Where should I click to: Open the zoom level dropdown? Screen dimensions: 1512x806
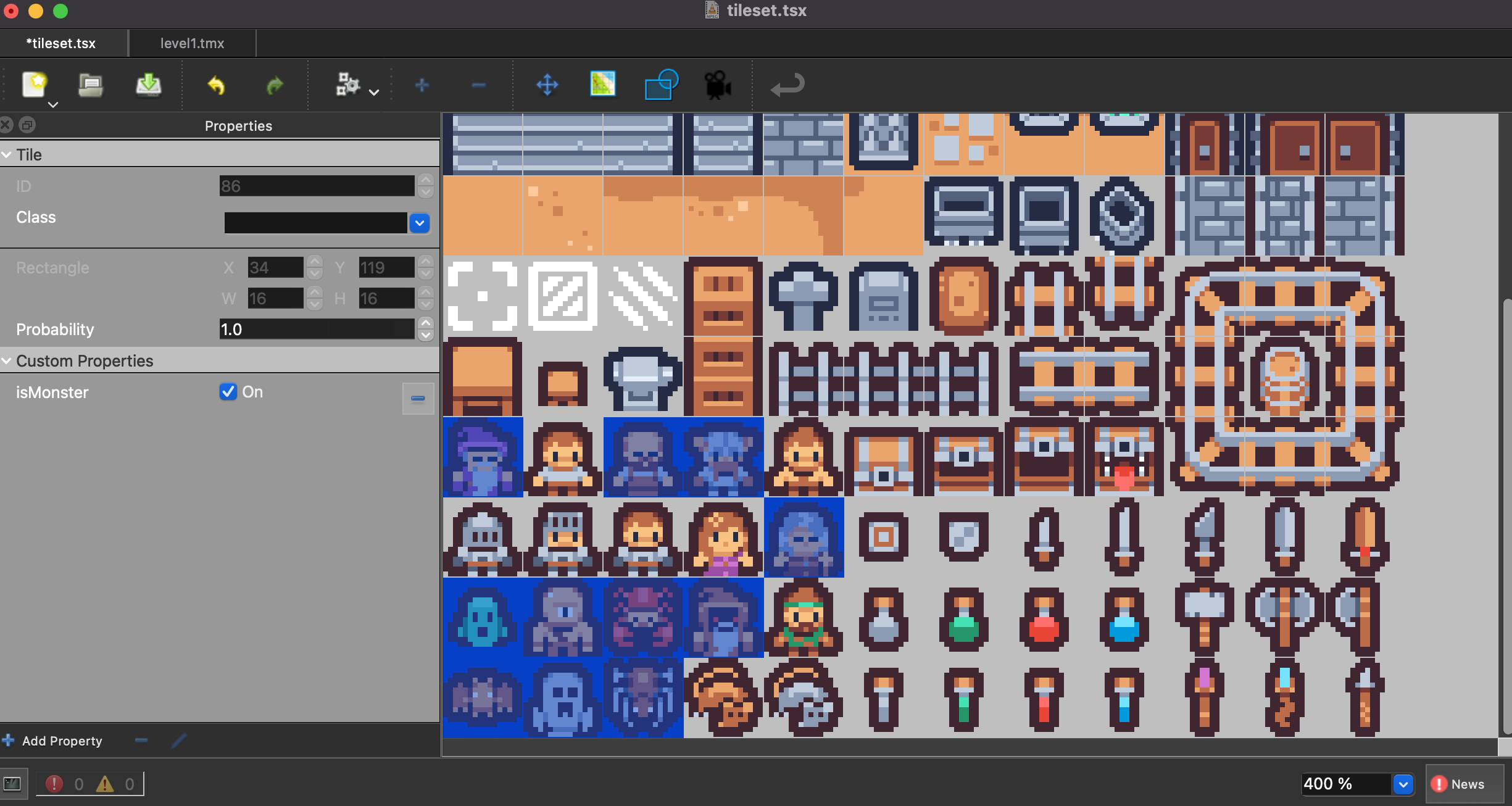coord(1403,784)
